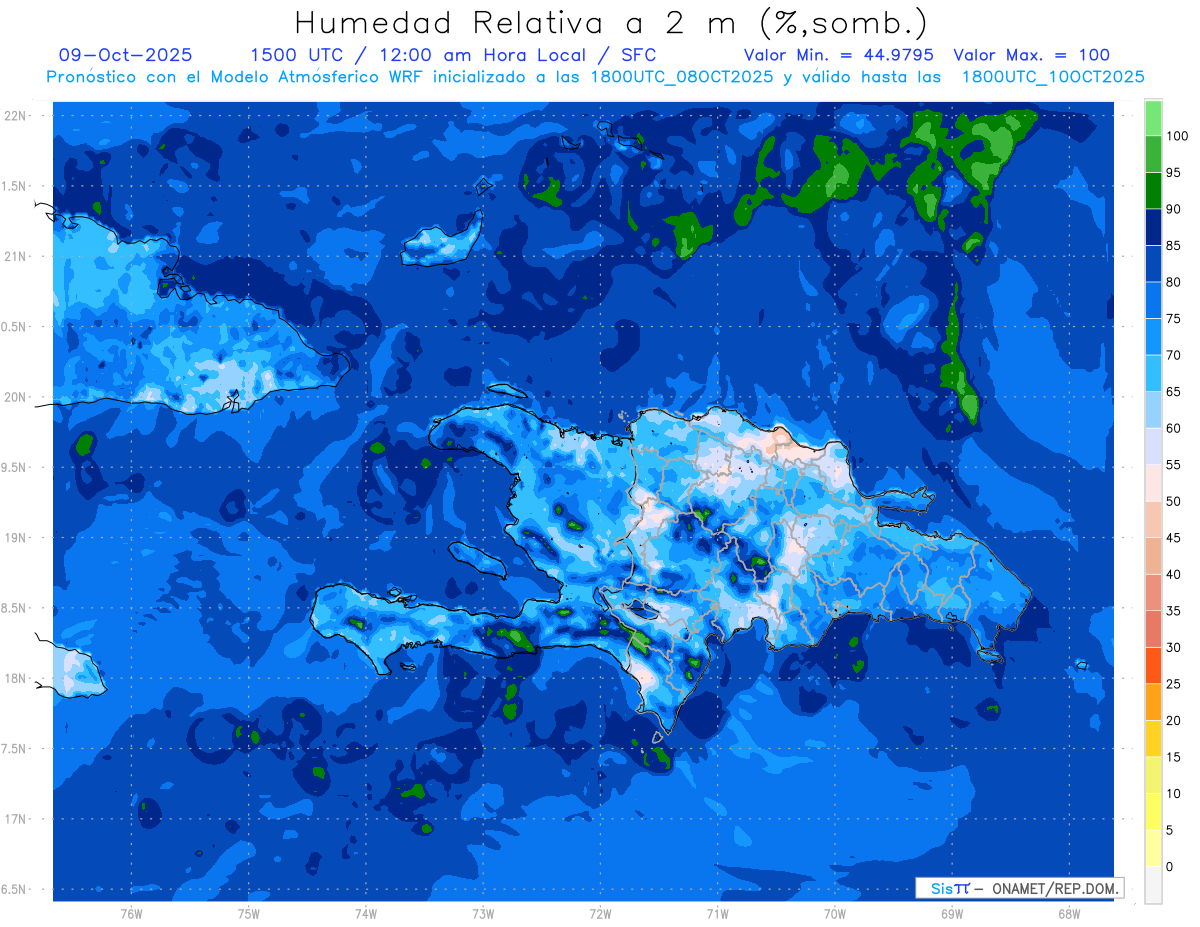Click the latitude label '19N'

[x=16, y=537]
